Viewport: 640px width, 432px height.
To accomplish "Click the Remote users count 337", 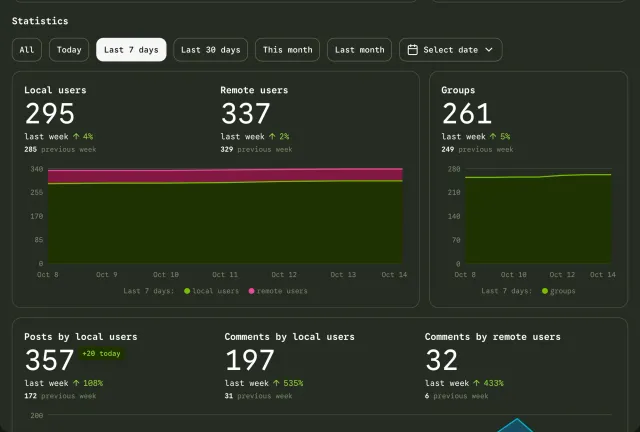I will [x=246, y=114].
